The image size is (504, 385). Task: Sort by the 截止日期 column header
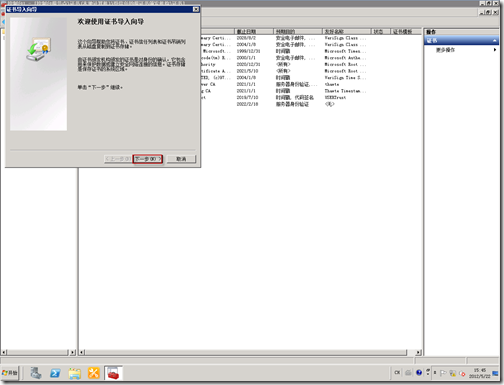(254, 31)
